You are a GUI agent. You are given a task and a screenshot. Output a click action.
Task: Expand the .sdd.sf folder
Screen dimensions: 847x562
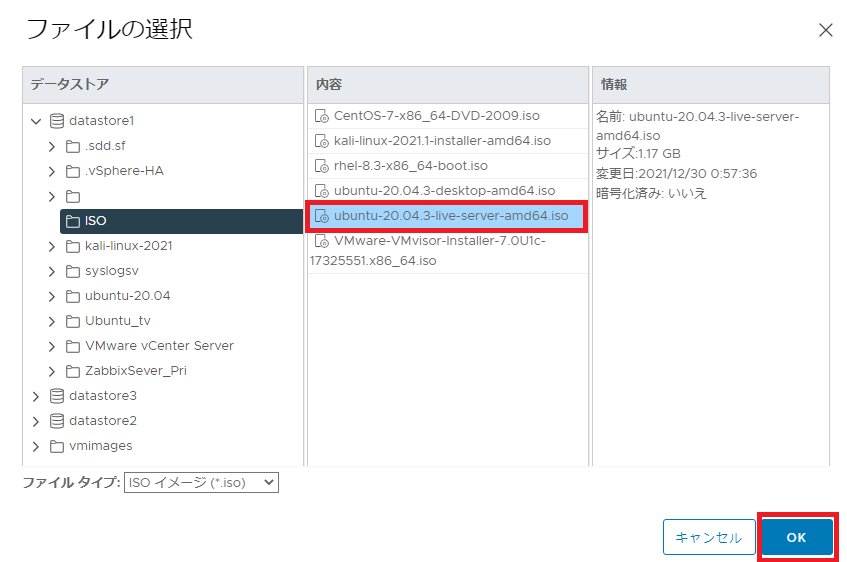click(x=51, y=146)
